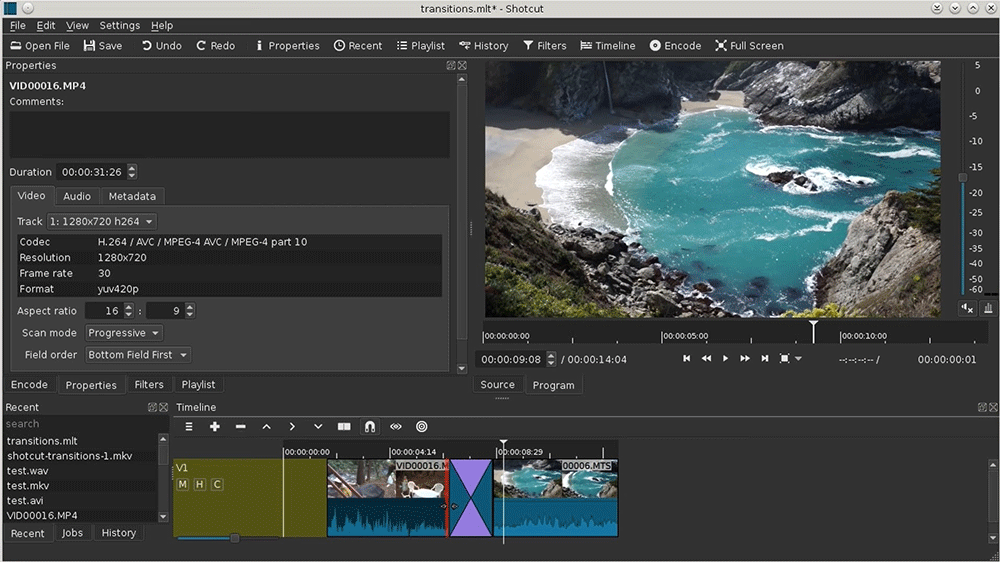The height and width of the screenshot is (562, 1000).
Task: Open the Settings menu
Action: [x=120, y=25]
